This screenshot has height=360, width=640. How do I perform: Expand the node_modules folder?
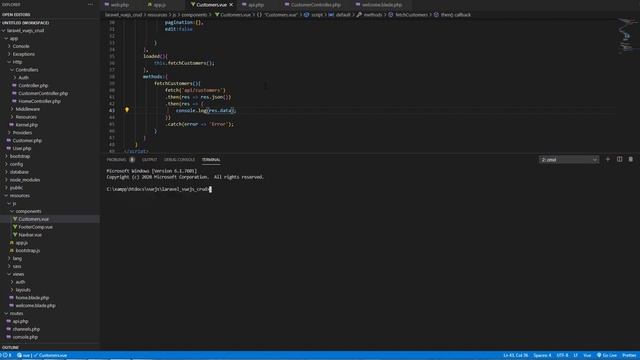[24, 180]
